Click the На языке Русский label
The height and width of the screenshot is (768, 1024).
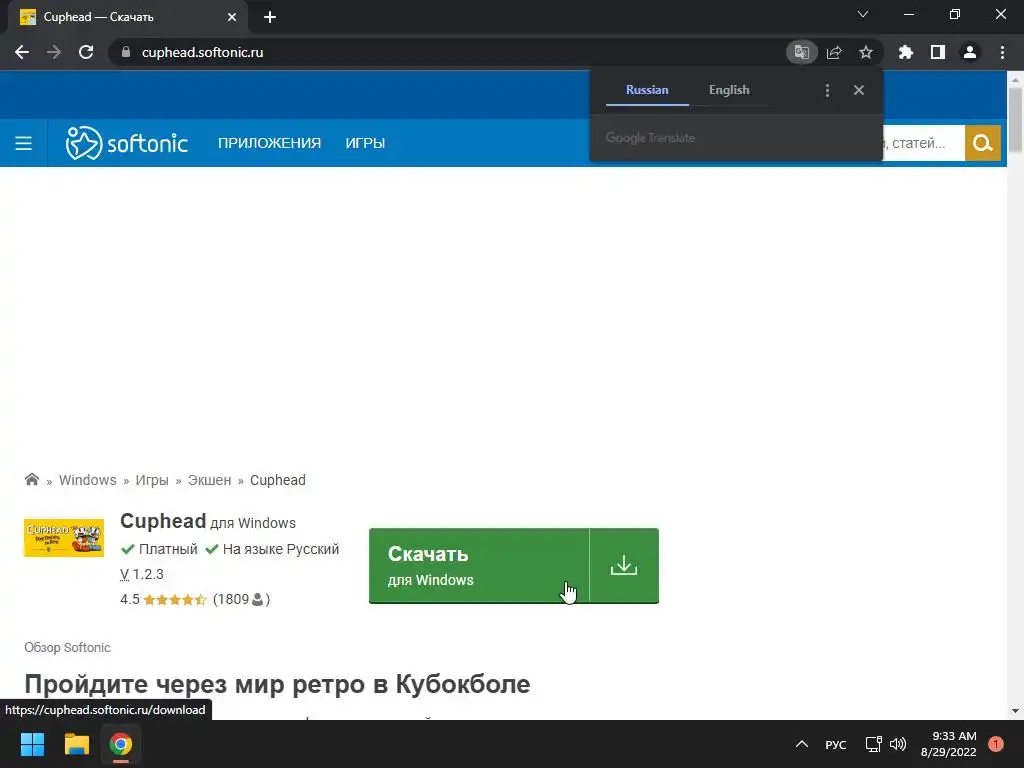[281, 549]
